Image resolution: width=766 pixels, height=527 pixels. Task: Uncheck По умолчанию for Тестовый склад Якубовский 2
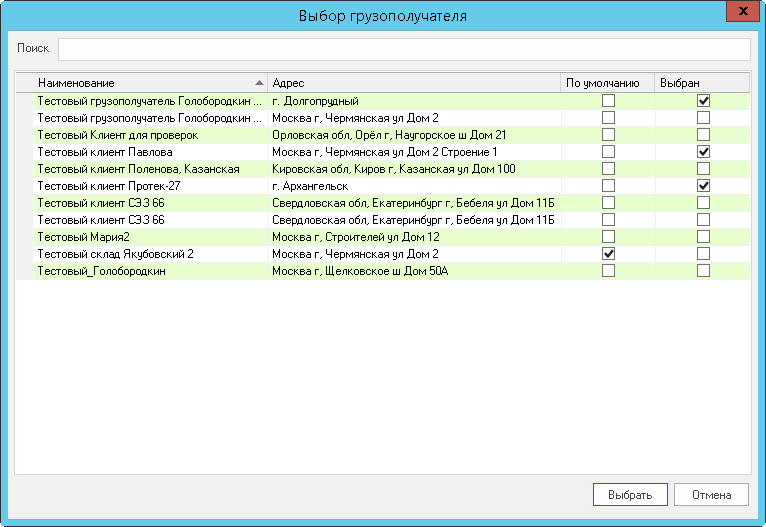608,254
